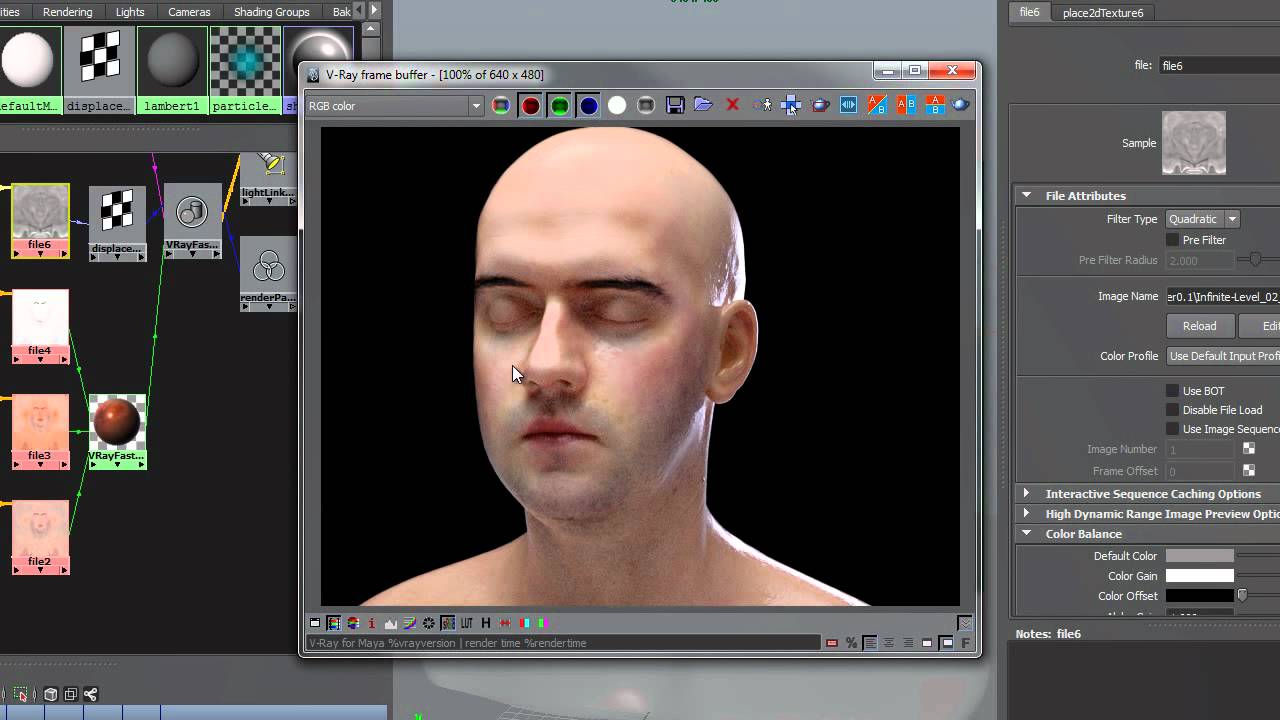Click the Color Gain white swatch
1280x720 pixels.
click(x=1200, y=576)
